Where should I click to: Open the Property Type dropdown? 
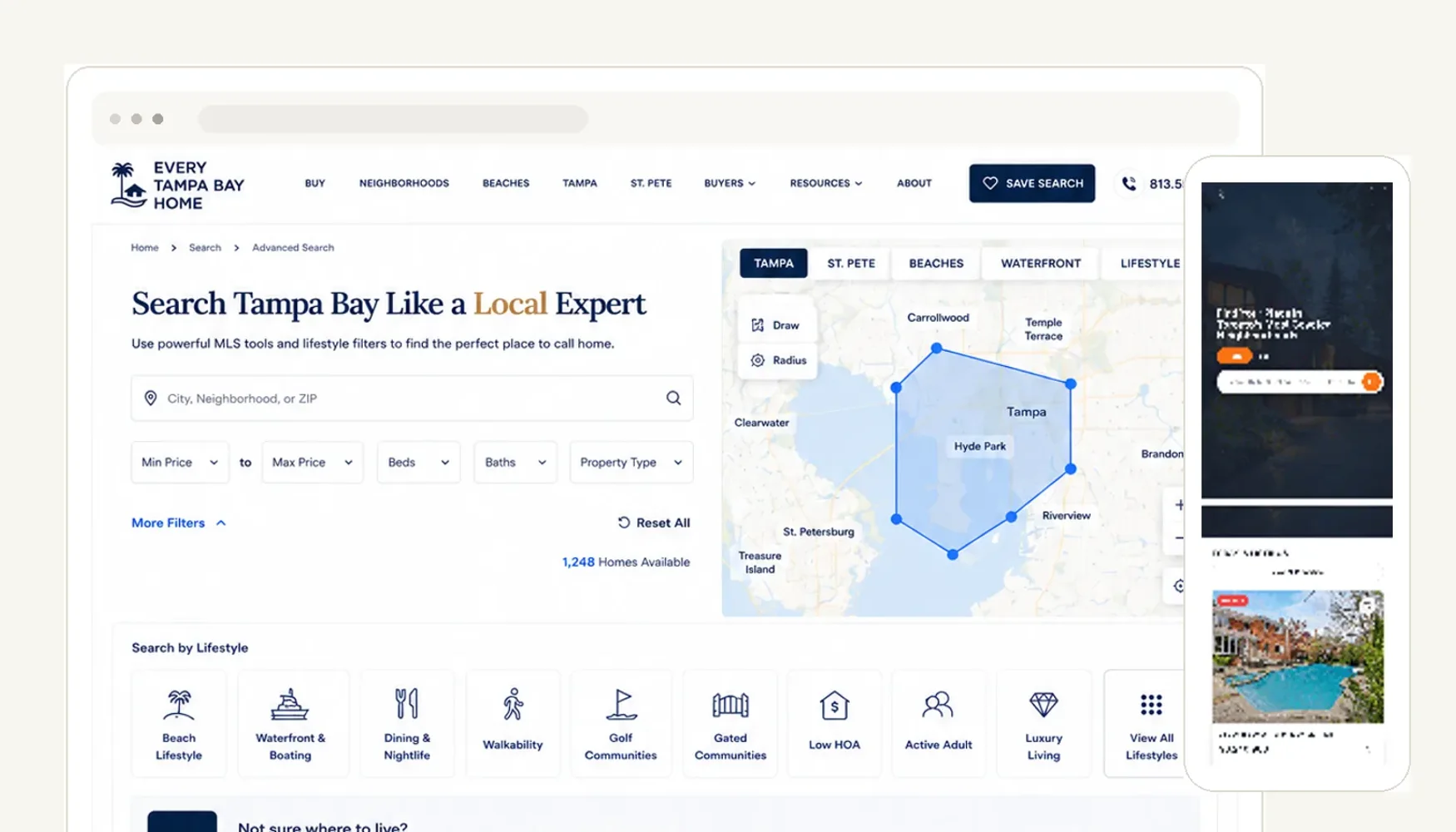click(631, 462)
